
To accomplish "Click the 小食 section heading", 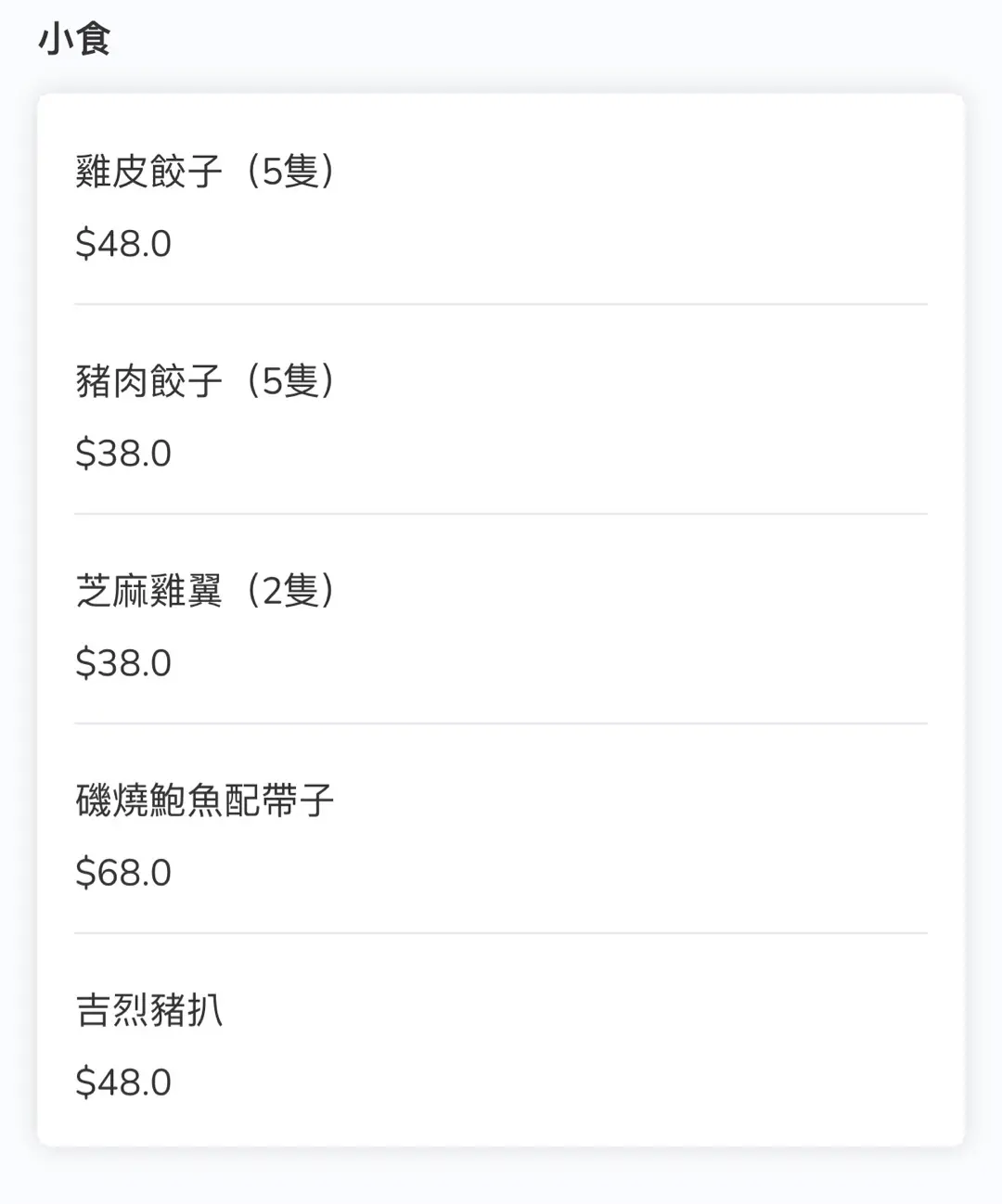I will click(x=74, y=40).
